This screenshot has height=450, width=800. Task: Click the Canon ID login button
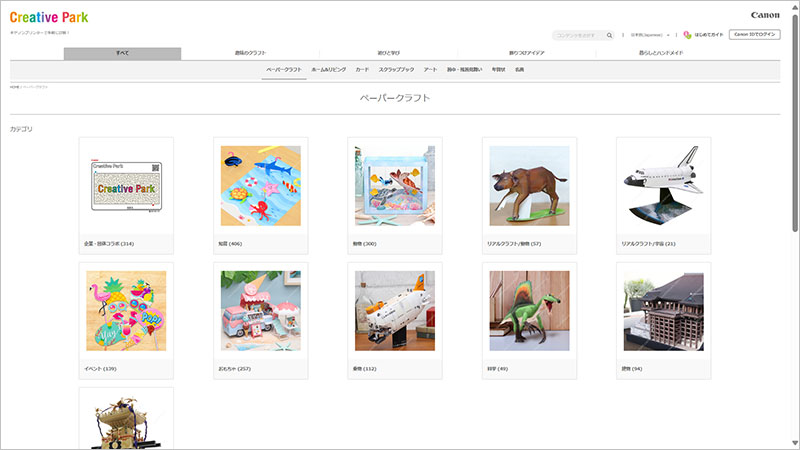(x=754, y=35)
